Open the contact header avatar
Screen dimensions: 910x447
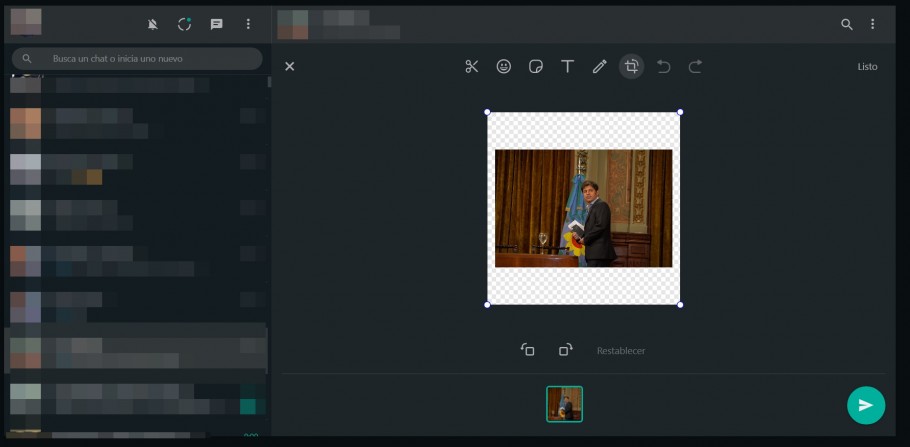coord(293,24)
